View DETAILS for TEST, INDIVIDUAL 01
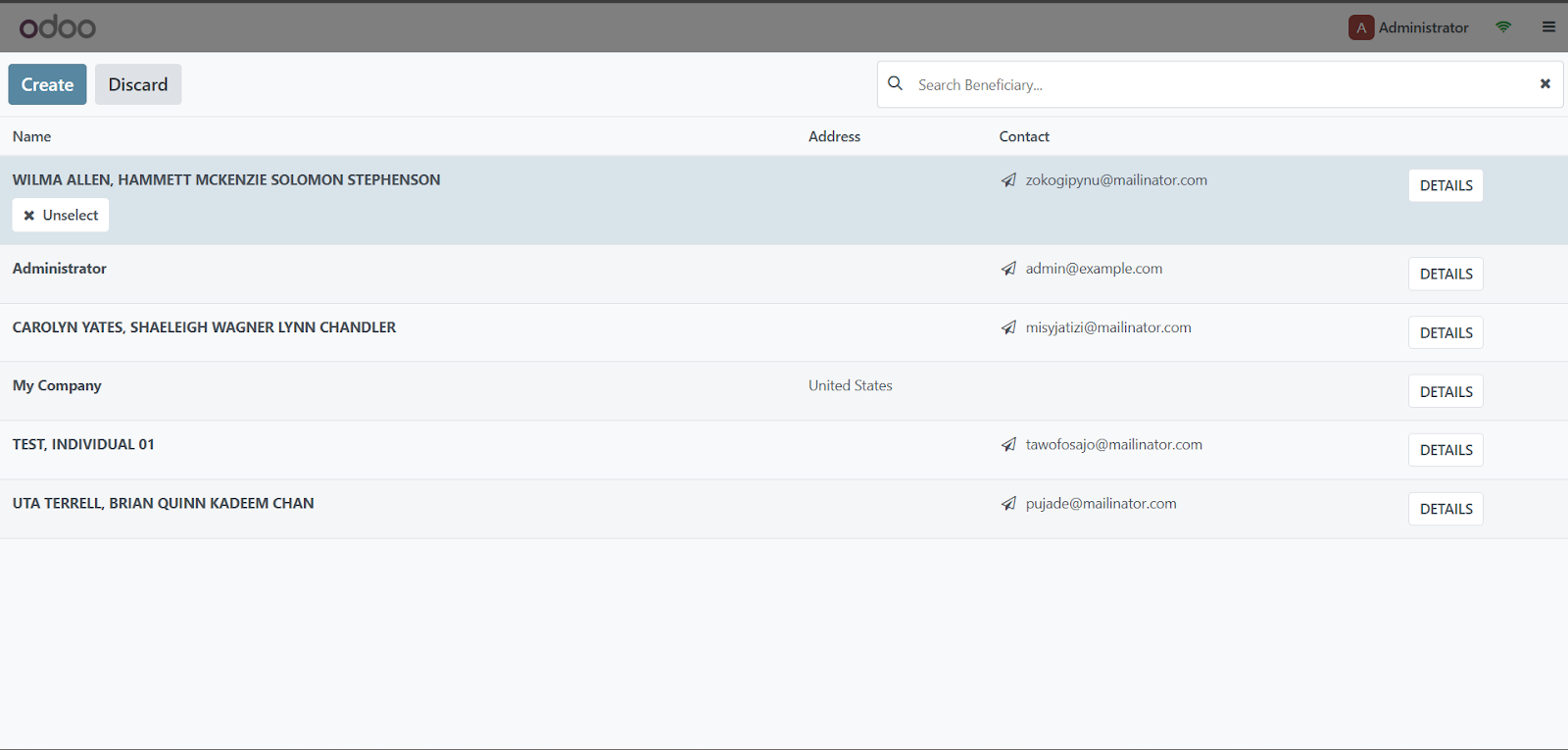1568x750 pixels. coord(1445,450)
